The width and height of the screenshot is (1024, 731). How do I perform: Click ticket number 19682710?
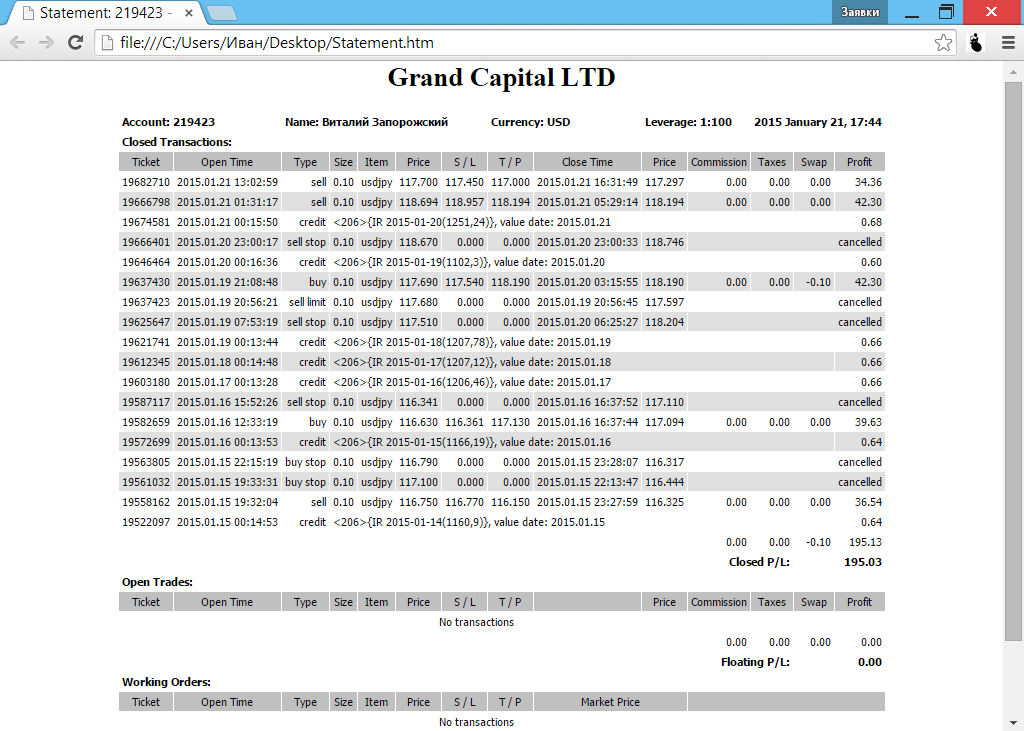tap(146, 182)
